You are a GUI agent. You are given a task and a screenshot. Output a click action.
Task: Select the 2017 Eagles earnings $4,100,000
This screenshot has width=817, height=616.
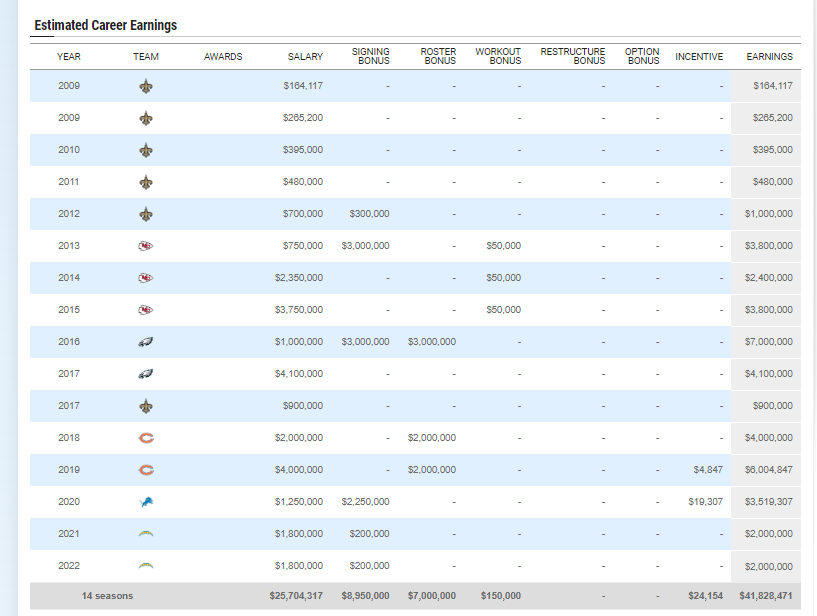click(x=769, y=374)
